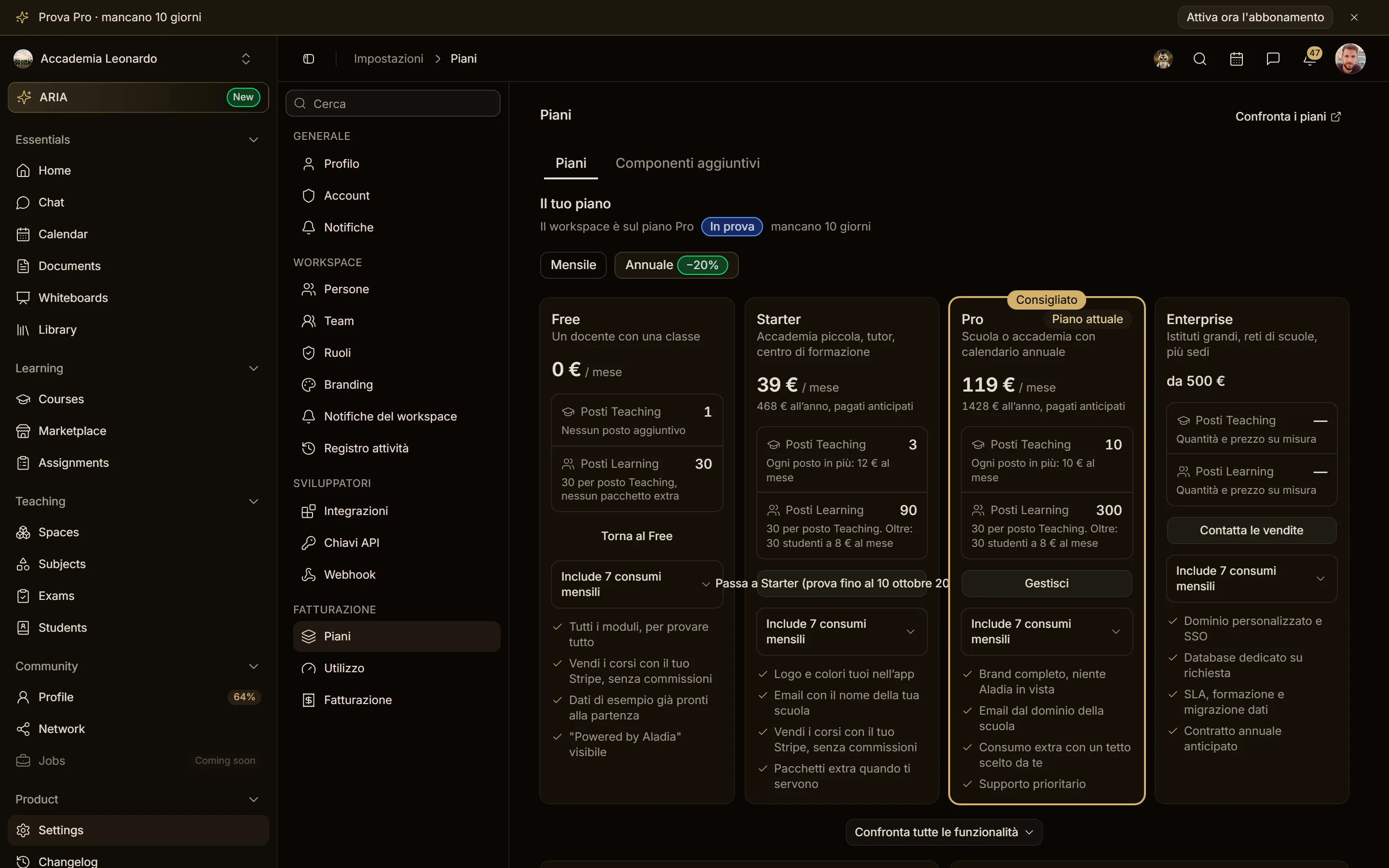Open Chiavi API settings
Screen dimensions: 1389x868
coord(396,542)
